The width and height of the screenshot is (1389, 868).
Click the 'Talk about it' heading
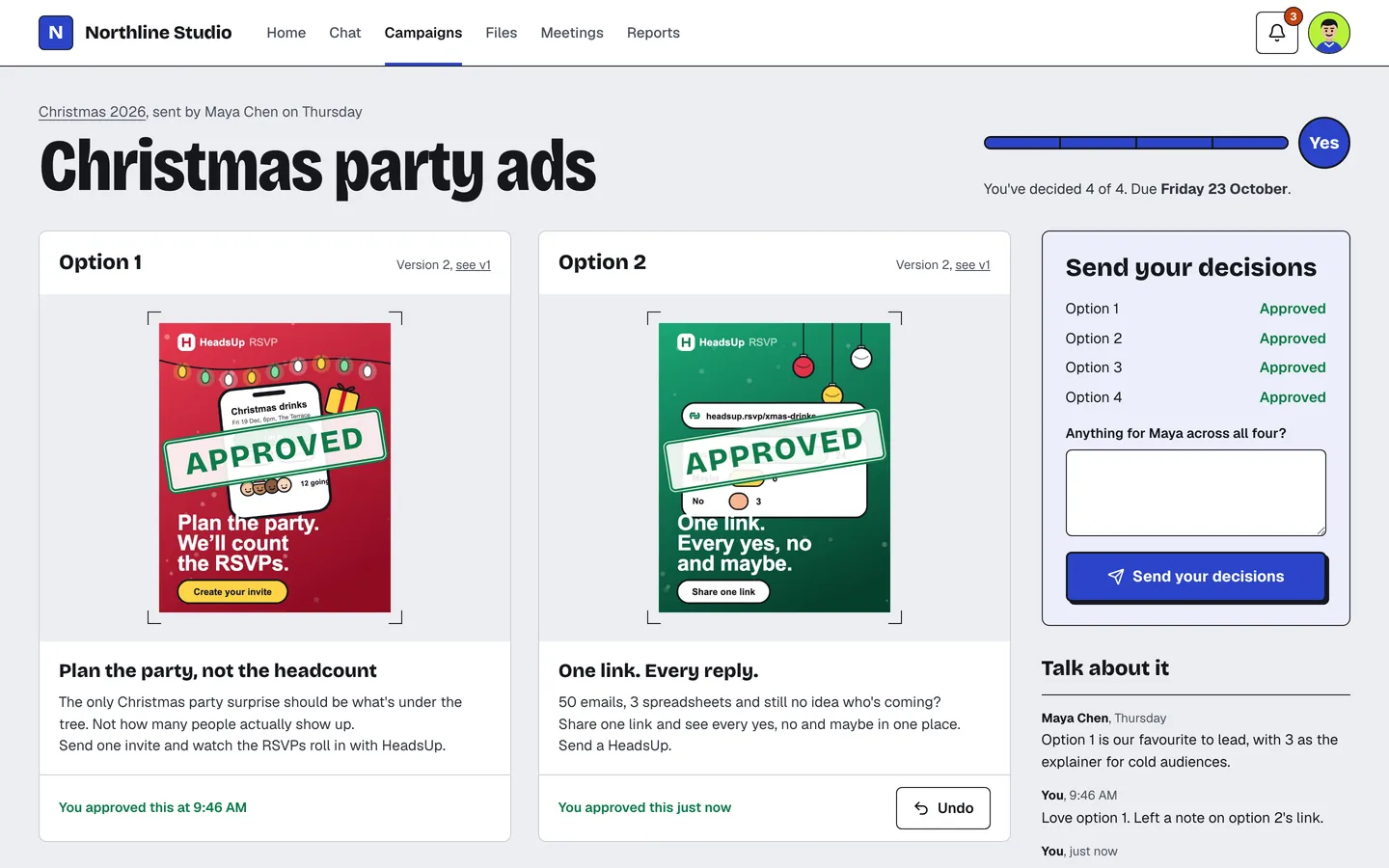(x=1105, y=668)
